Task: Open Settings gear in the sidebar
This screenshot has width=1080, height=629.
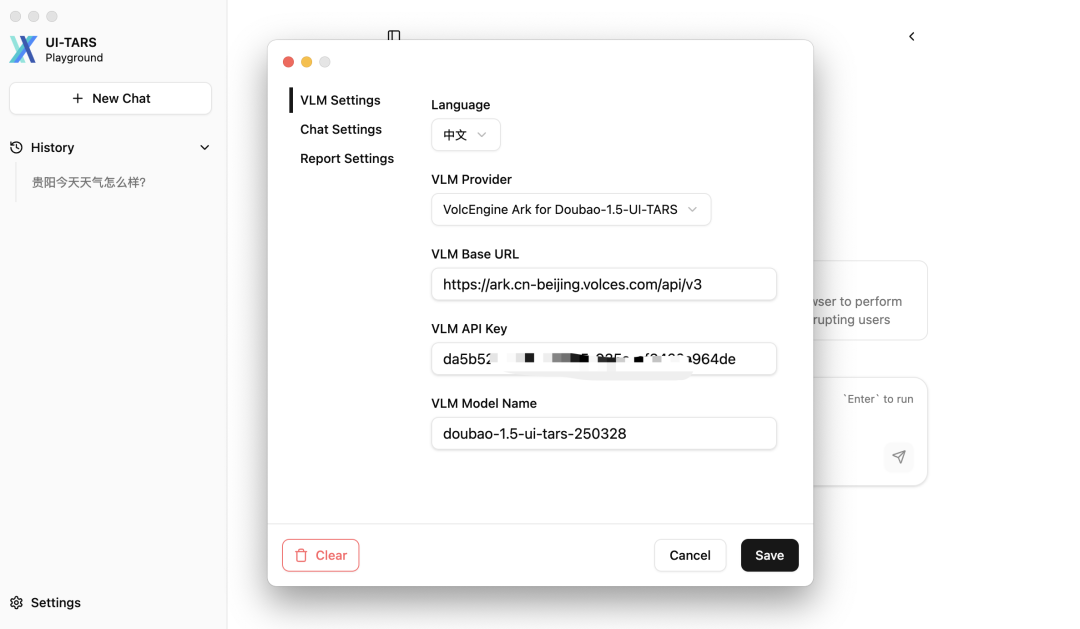Action: pyautogui.click(x=45, y=603)
